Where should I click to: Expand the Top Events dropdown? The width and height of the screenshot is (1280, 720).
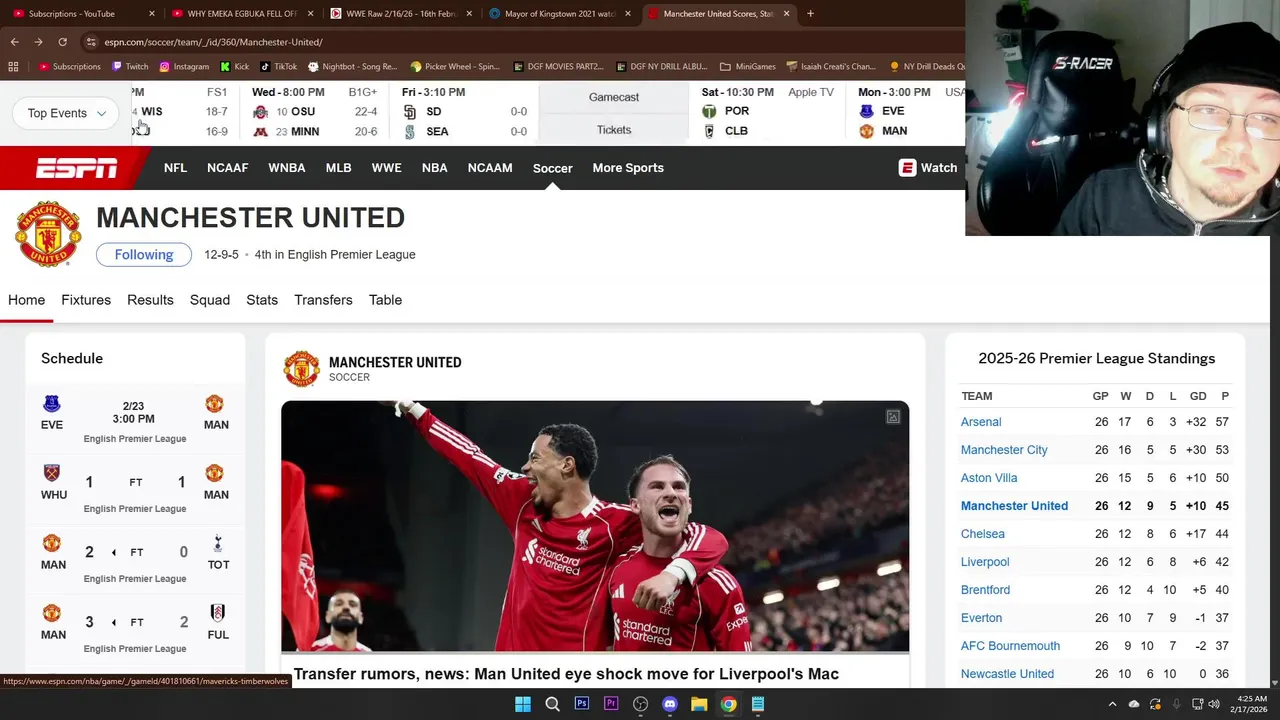point(66,113)
